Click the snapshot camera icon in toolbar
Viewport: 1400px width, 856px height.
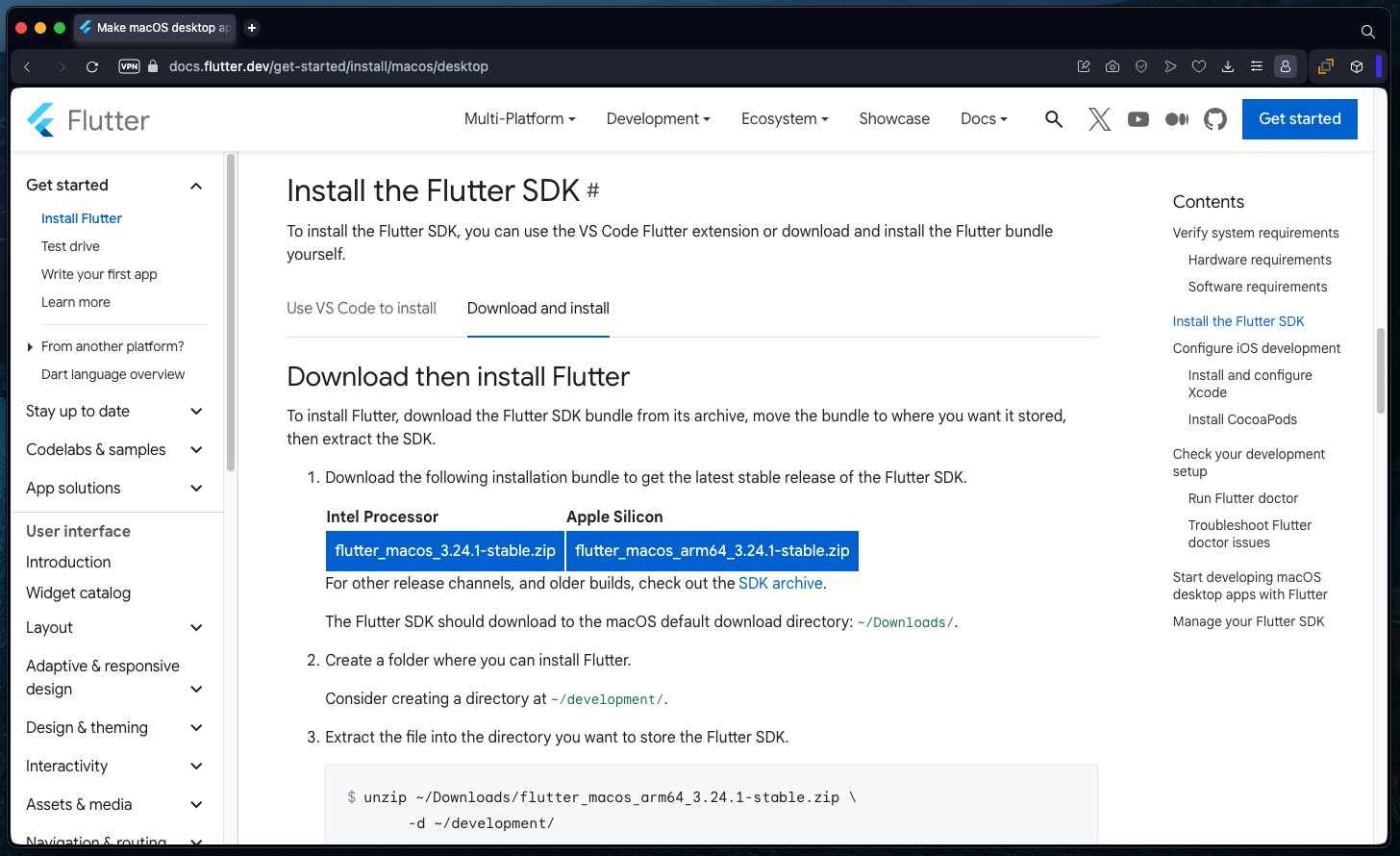[1112, 66]
